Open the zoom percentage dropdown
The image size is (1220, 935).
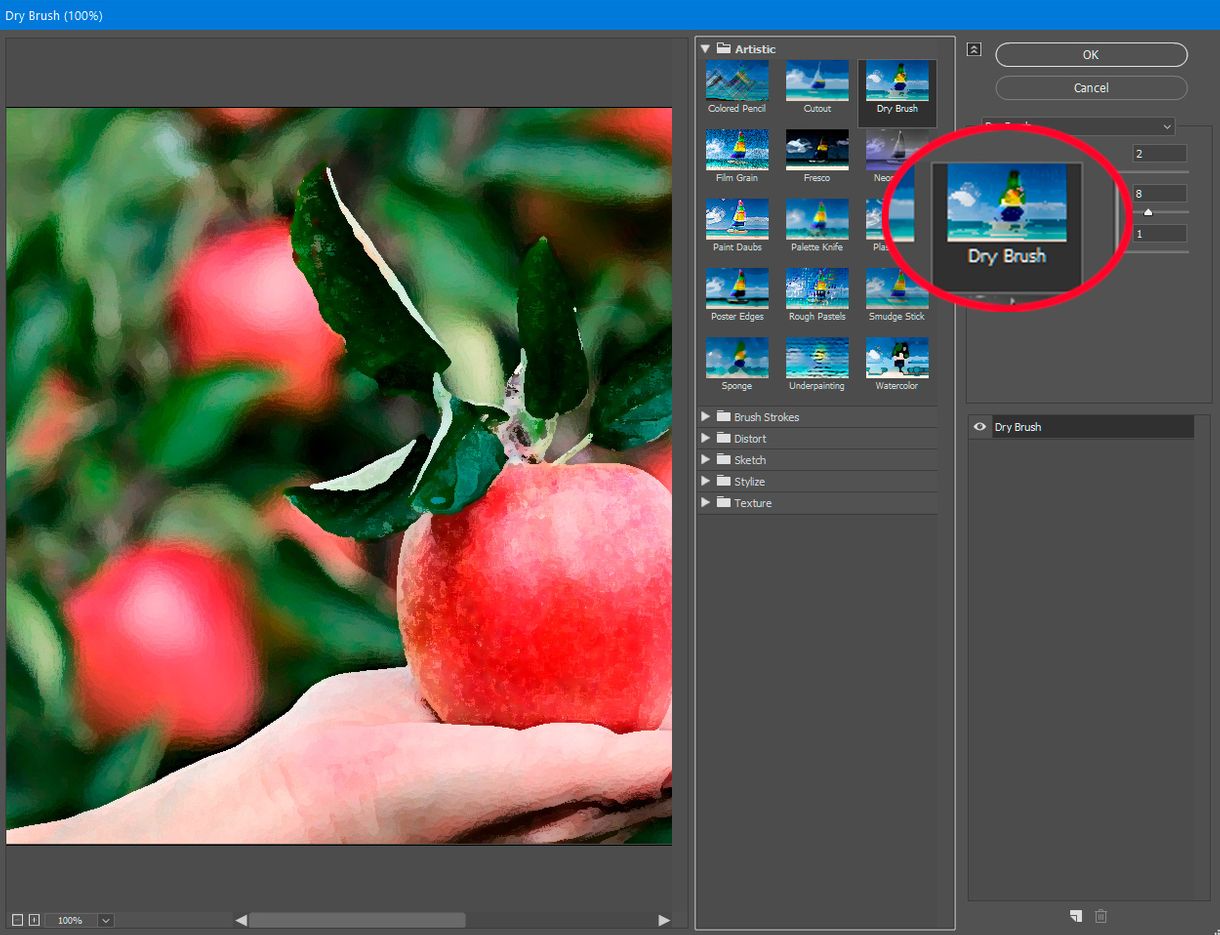click(x=106, y=920)
